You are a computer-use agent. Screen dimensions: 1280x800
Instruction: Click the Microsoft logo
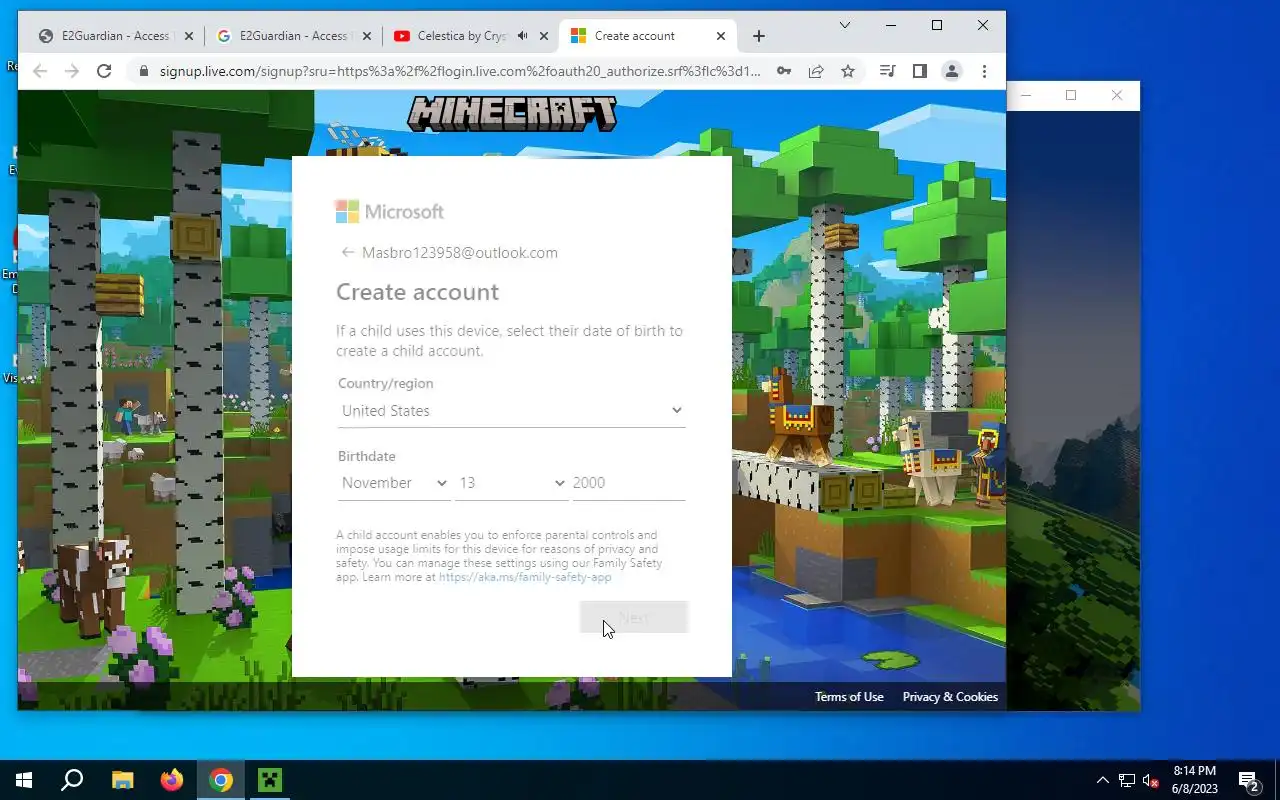tap(390, 212)
